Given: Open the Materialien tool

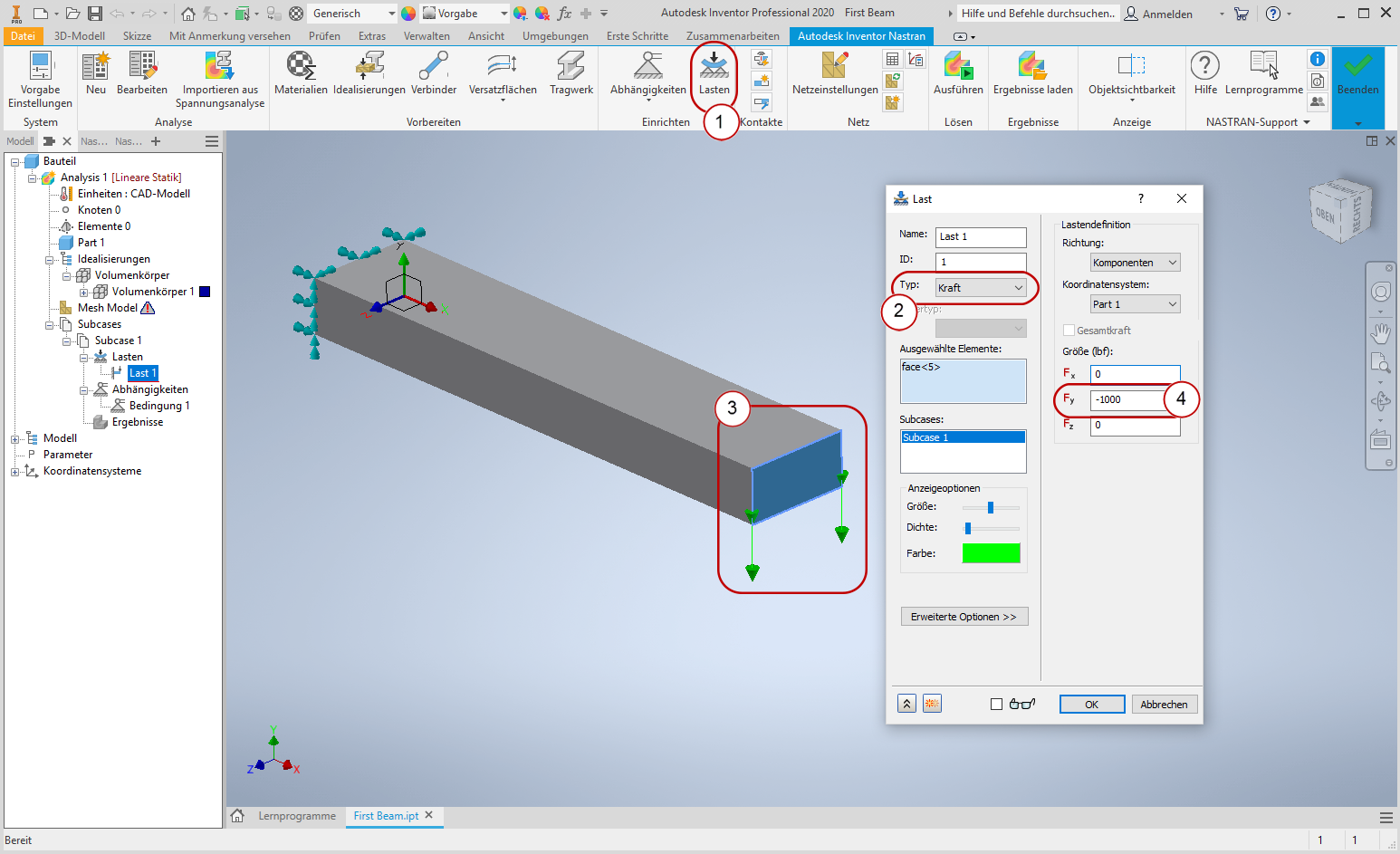Looking at the screenshot, I should pos(301,72).
